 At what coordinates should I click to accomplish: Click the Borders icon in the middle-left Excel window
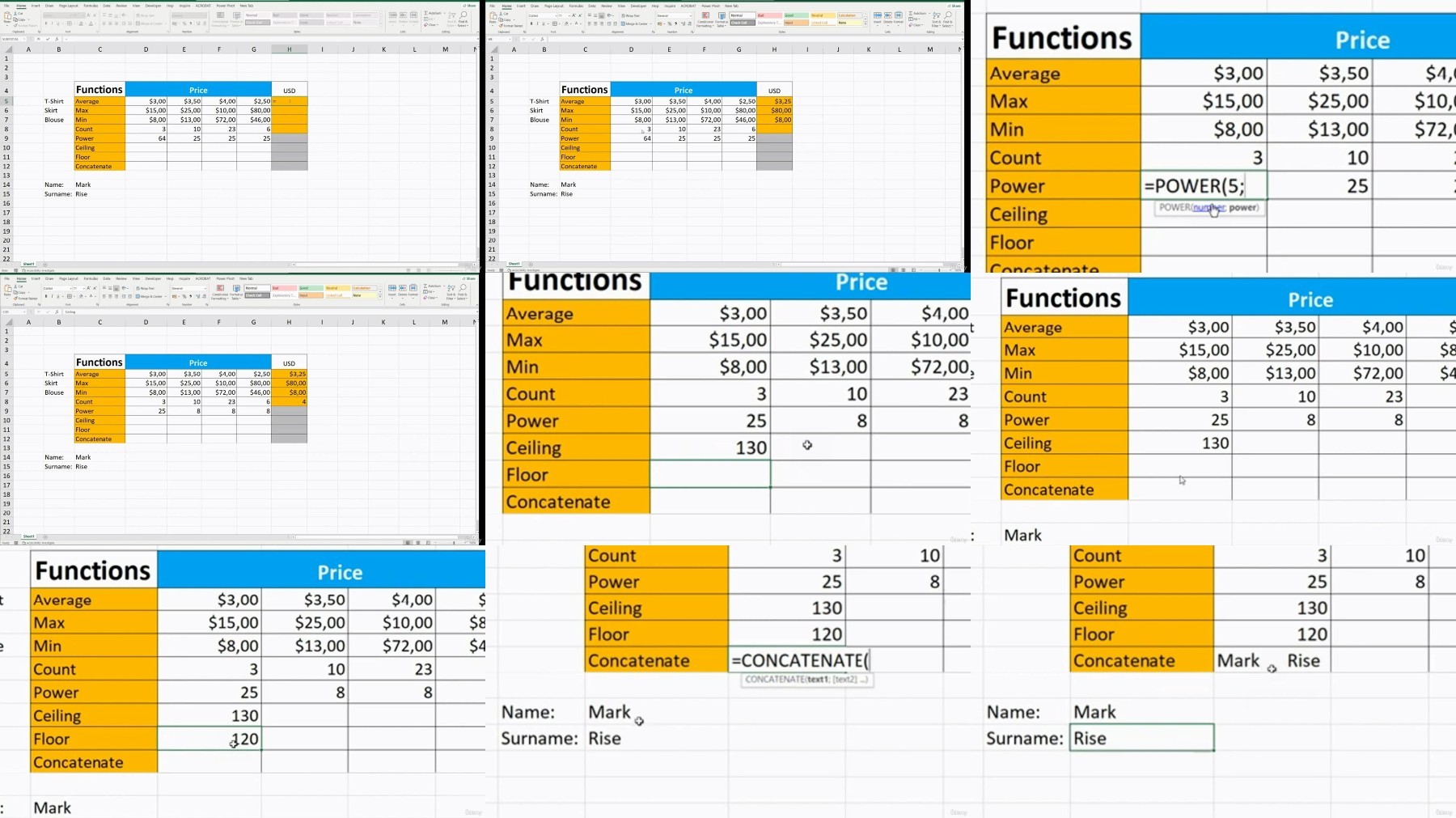tap(69, 296)
